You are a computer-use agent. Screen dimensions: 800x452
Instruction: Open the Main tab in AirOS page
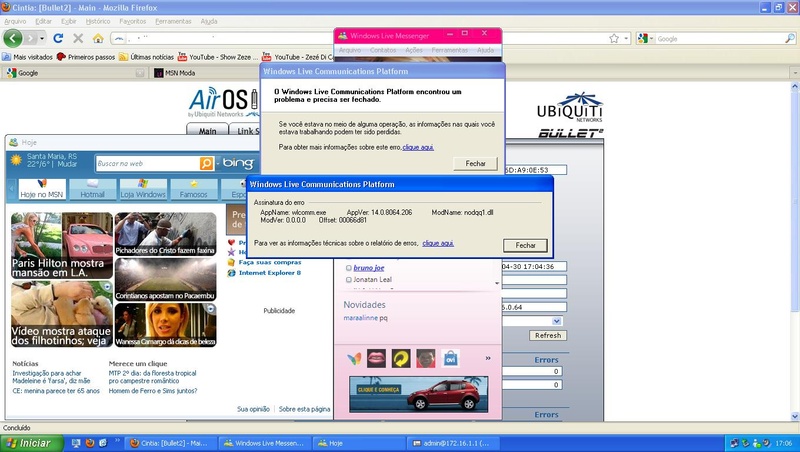(x=208, y=130)
